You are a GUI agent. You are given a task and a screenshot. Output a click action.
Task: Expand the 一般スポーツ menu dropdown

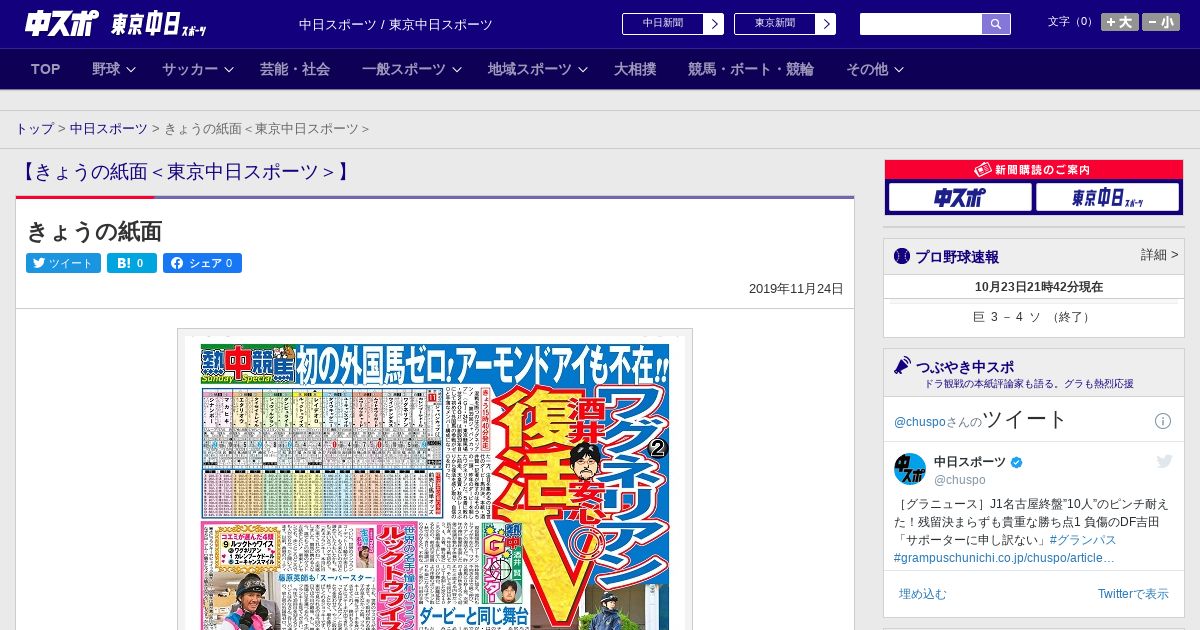411,69
